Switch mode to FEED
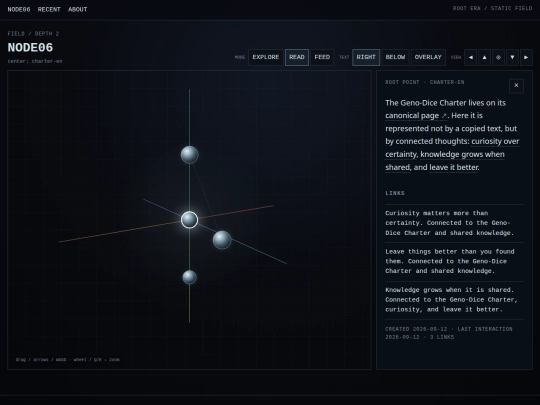540x405 pixels. click(322, 58)
